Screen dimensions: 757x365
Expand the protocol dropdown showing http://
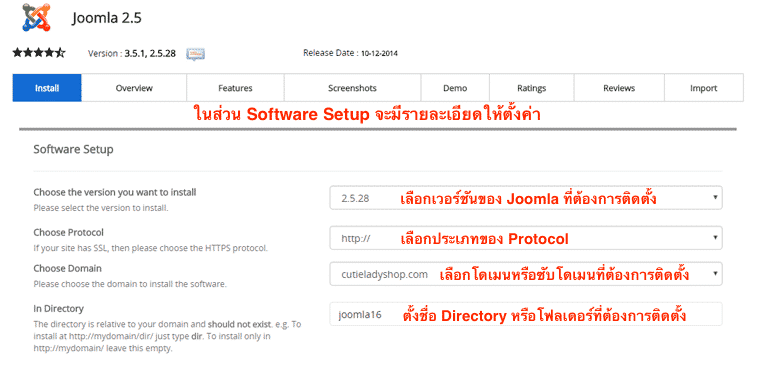[526, 238]
